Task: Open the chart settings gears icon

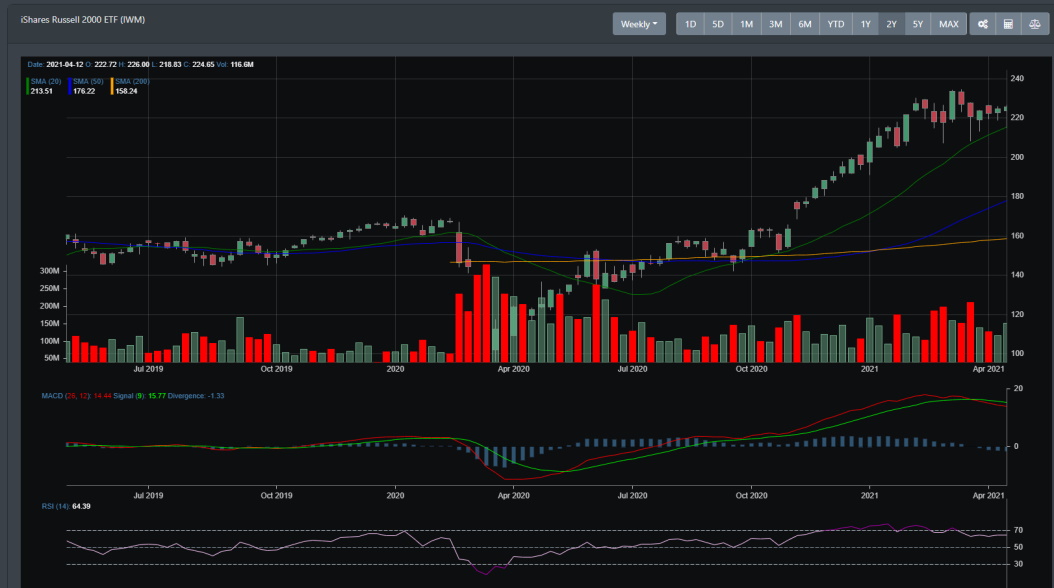Action: tap(982, 24)
